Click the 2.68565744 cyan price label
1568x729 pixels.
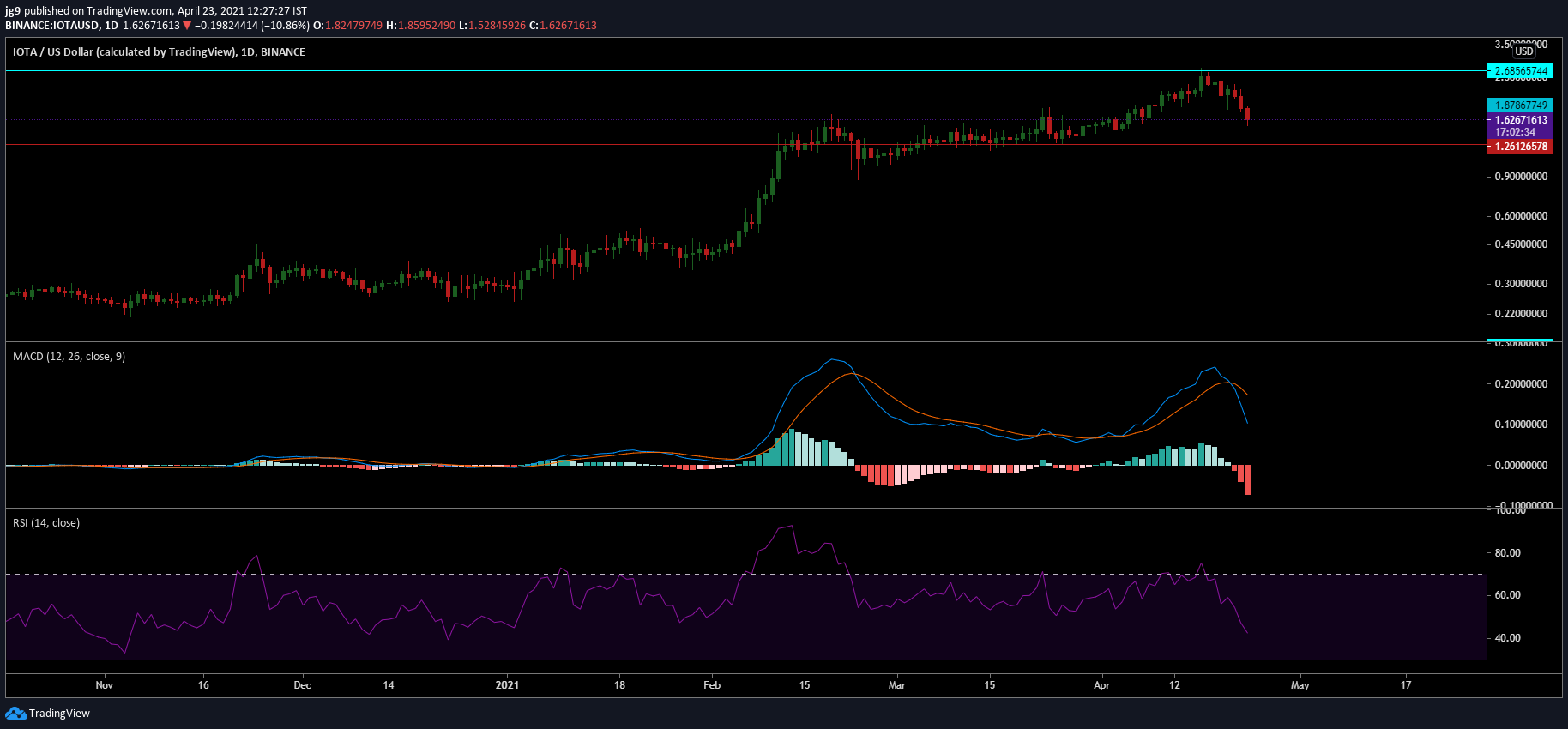click(x=1520, y=71)
